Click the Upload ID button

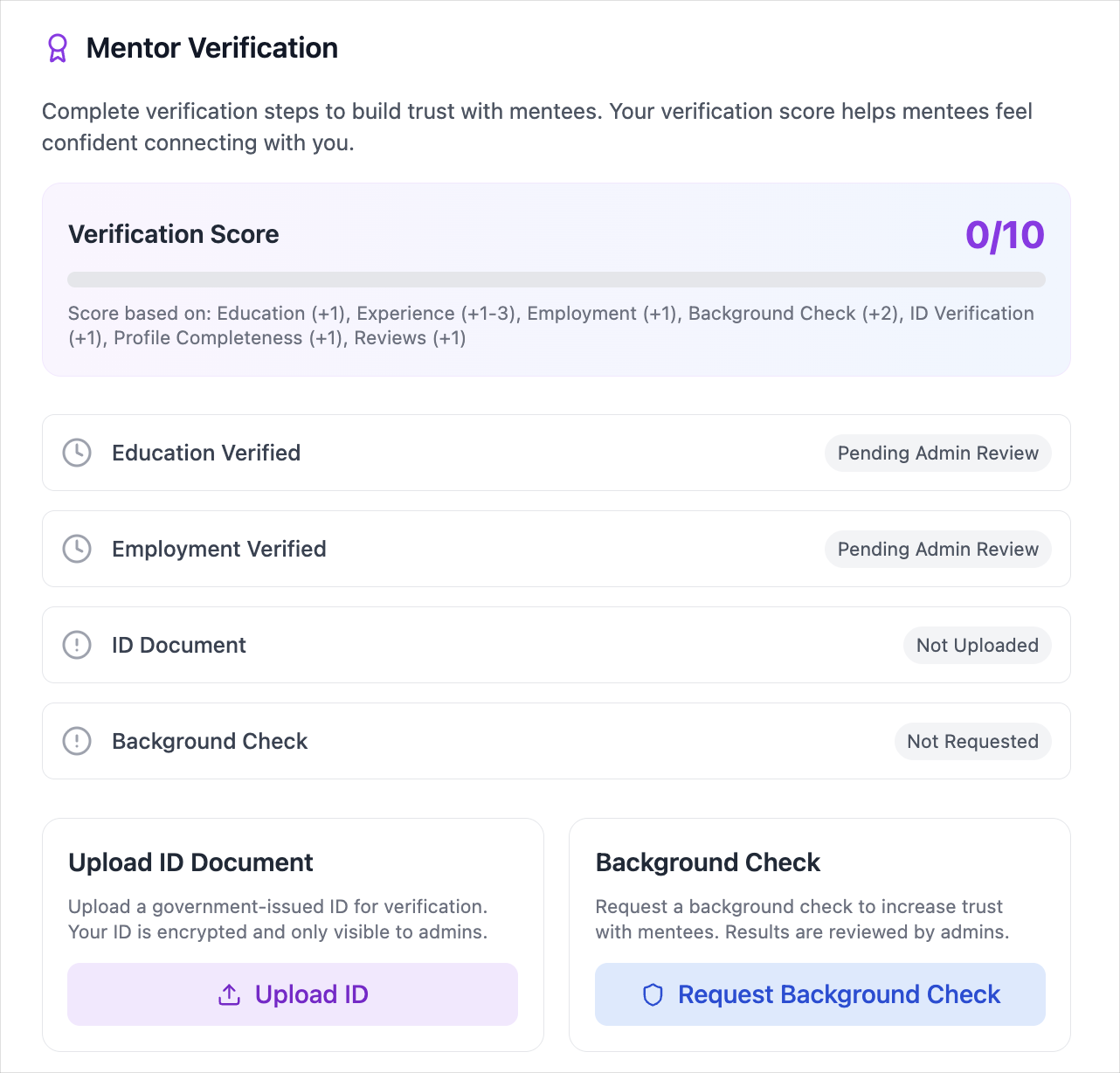[x=293, y=994]
